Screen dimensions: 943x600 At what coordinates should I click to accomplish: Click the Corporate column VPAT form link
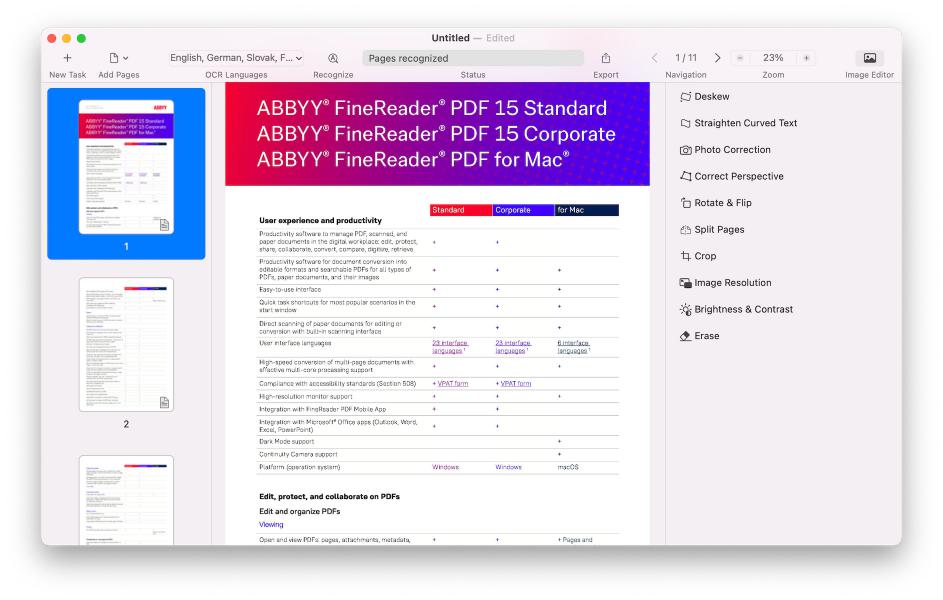[x=516, y=384]
